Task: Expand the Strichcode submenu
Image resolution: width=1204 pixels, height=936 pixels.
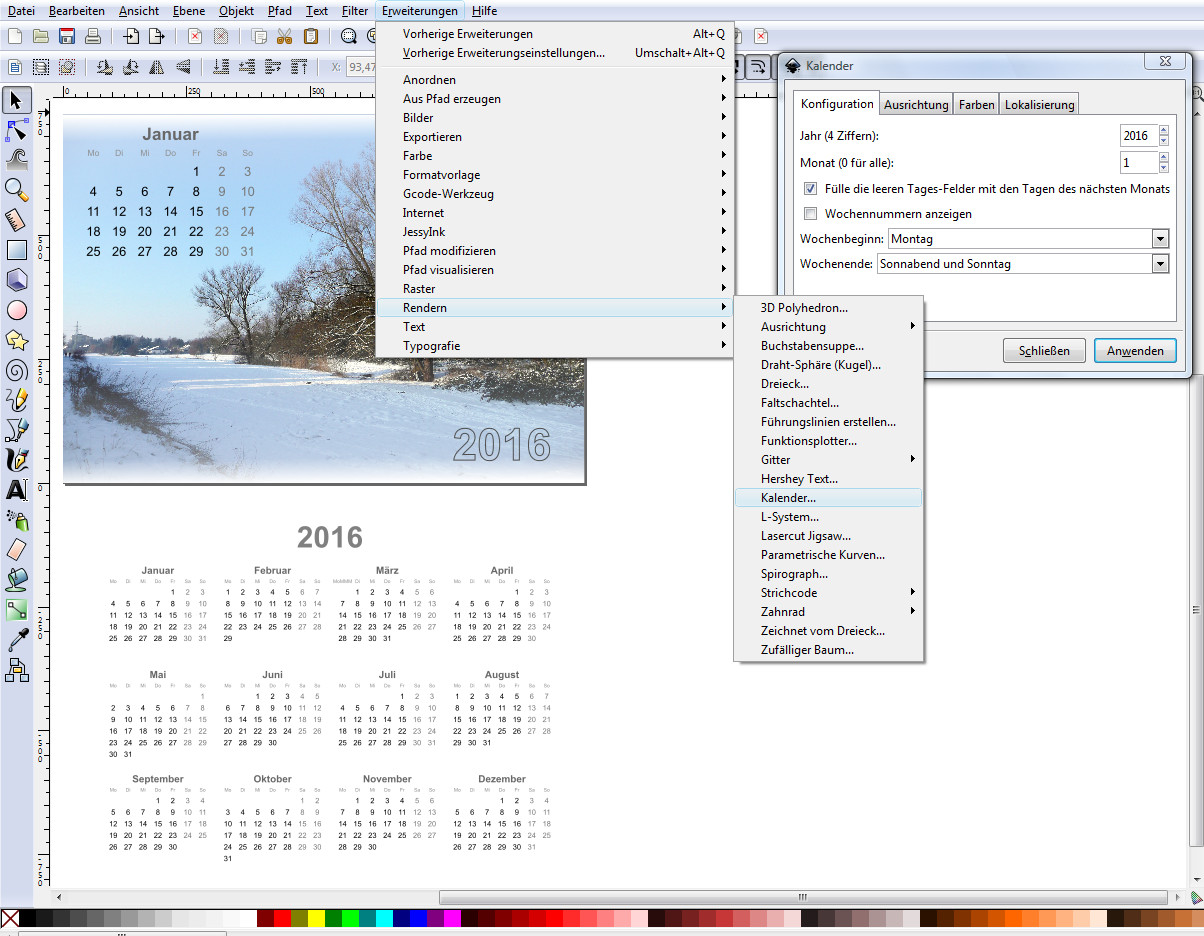Action: (x=828, y=593)
